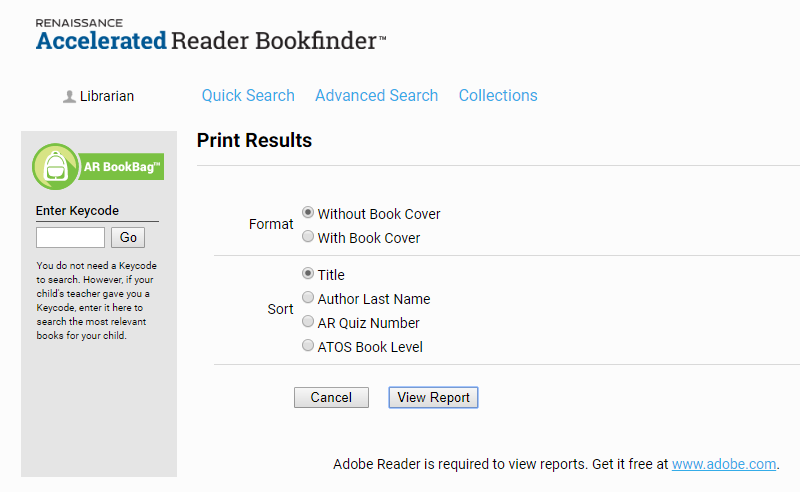Sort results by Title

[308, 273]
